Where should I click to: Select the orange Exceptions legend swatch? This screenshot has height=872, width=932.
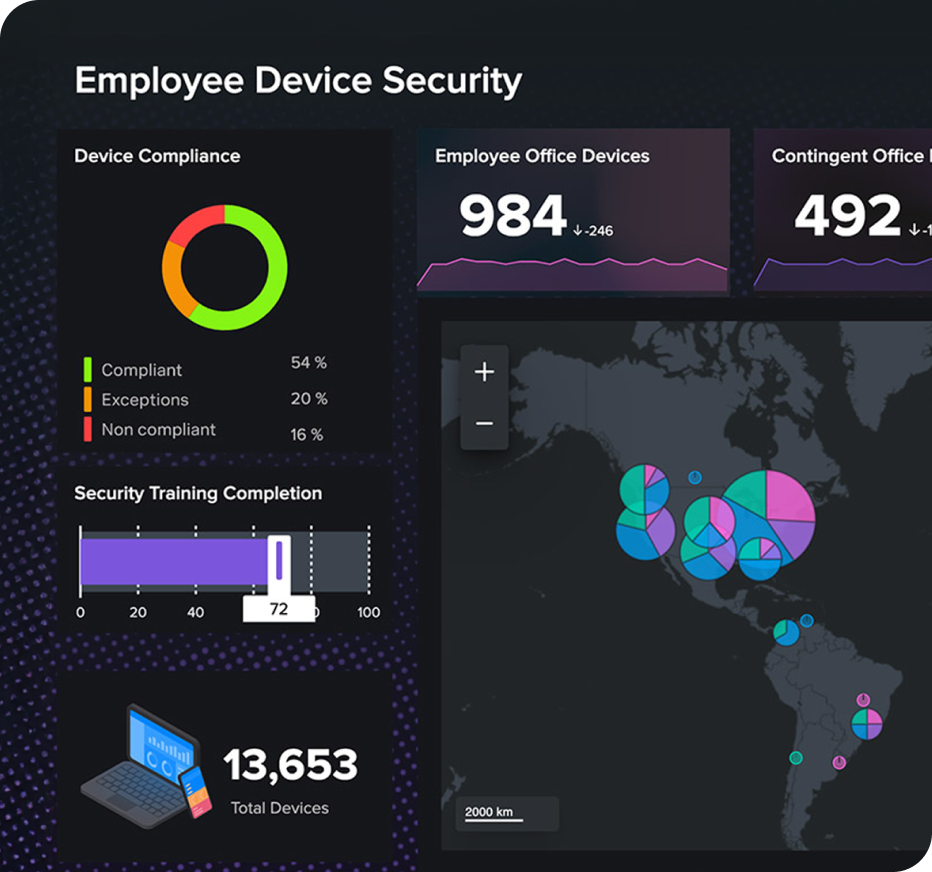[x=90, y=399]
